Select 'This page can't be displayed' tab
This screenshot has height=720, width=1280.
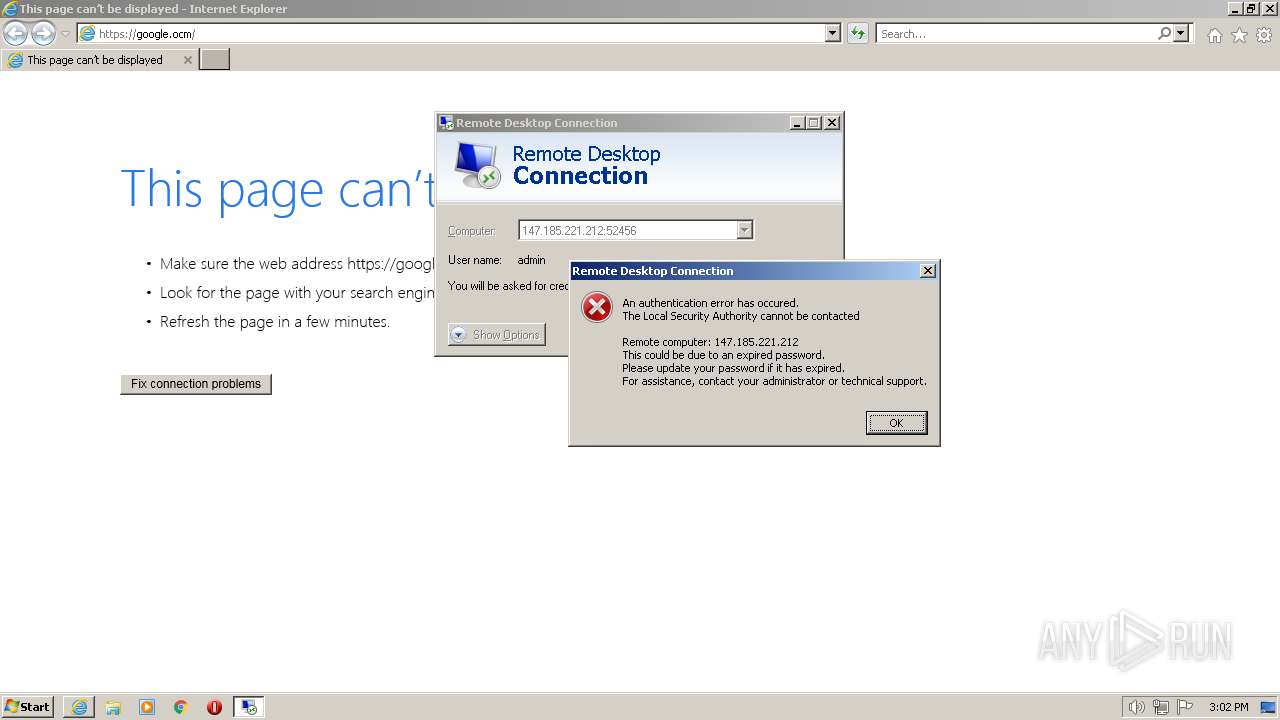(100, 60)
